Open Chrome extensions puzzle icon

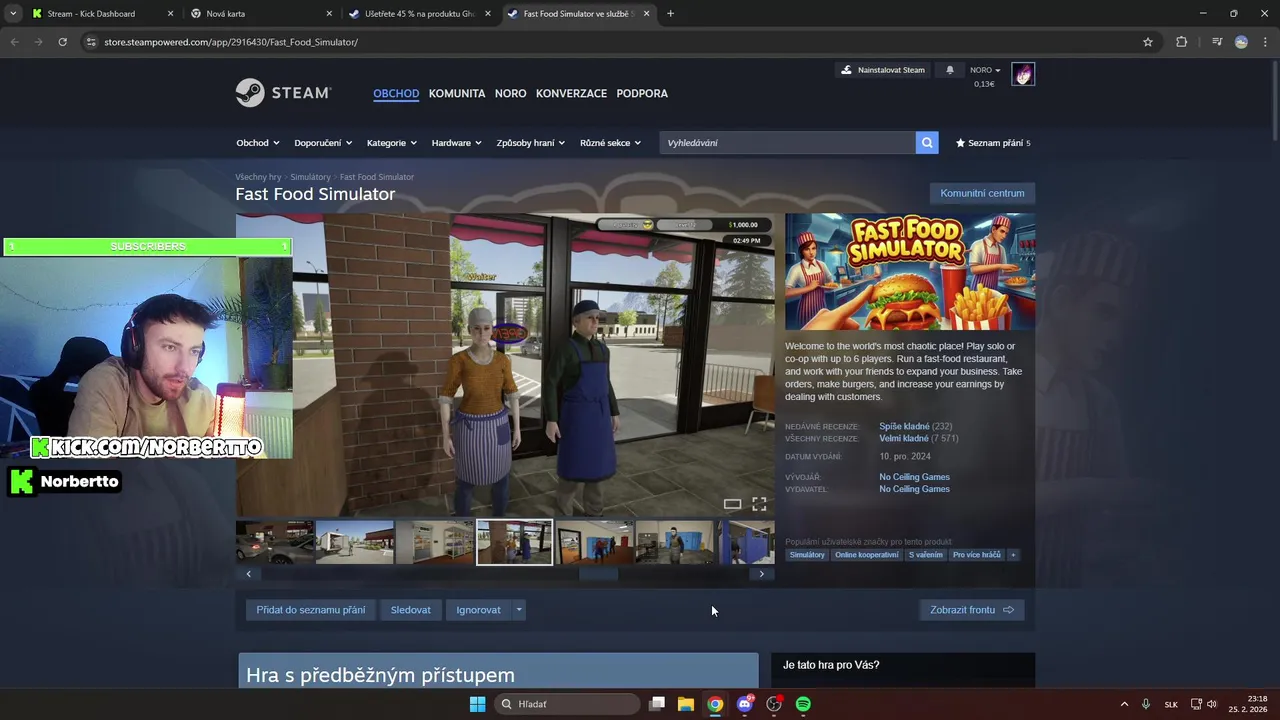point(1181,42)
